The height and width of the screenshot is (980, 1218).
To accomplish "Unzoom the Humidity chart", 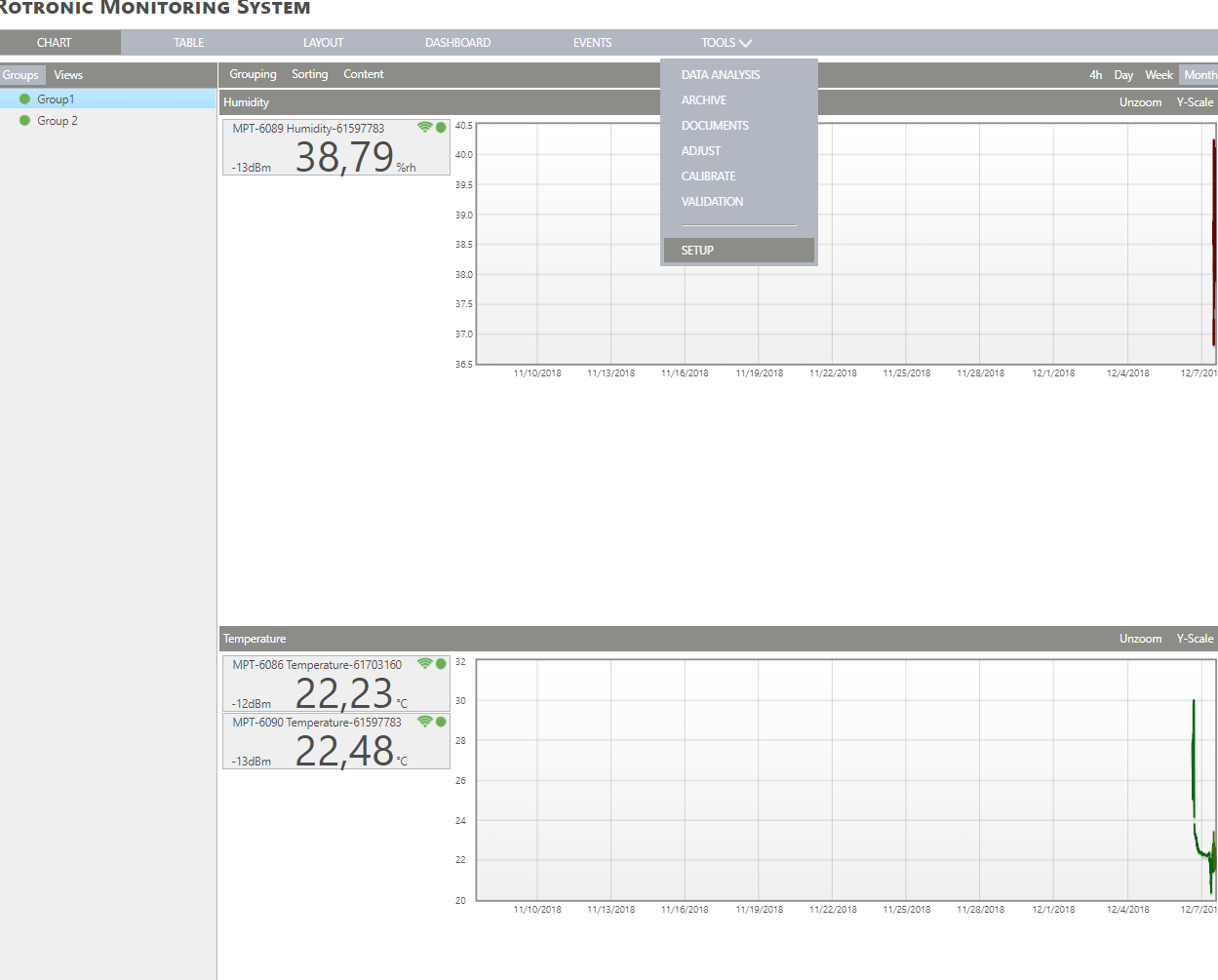I will (x=1140, y=102).
